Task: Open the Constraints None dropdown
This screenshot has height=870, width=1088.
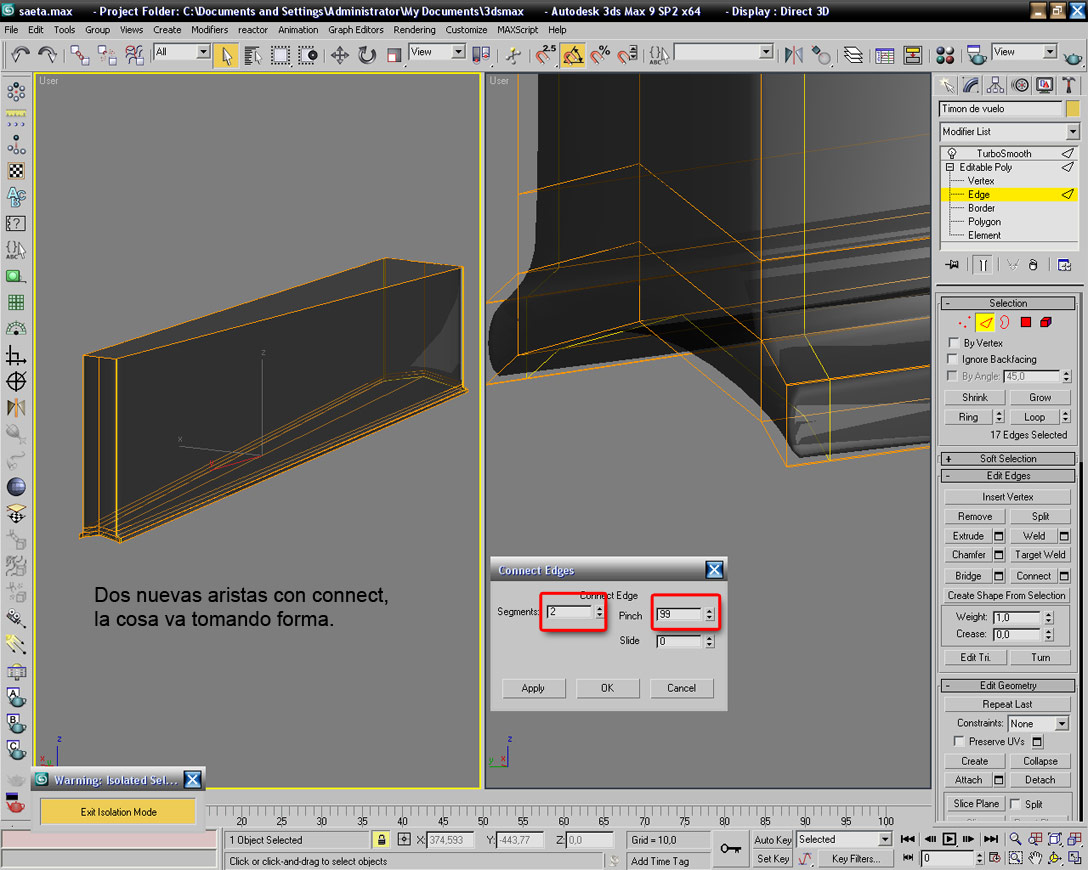Action: pyautogui.click(x=1038, y=724)
